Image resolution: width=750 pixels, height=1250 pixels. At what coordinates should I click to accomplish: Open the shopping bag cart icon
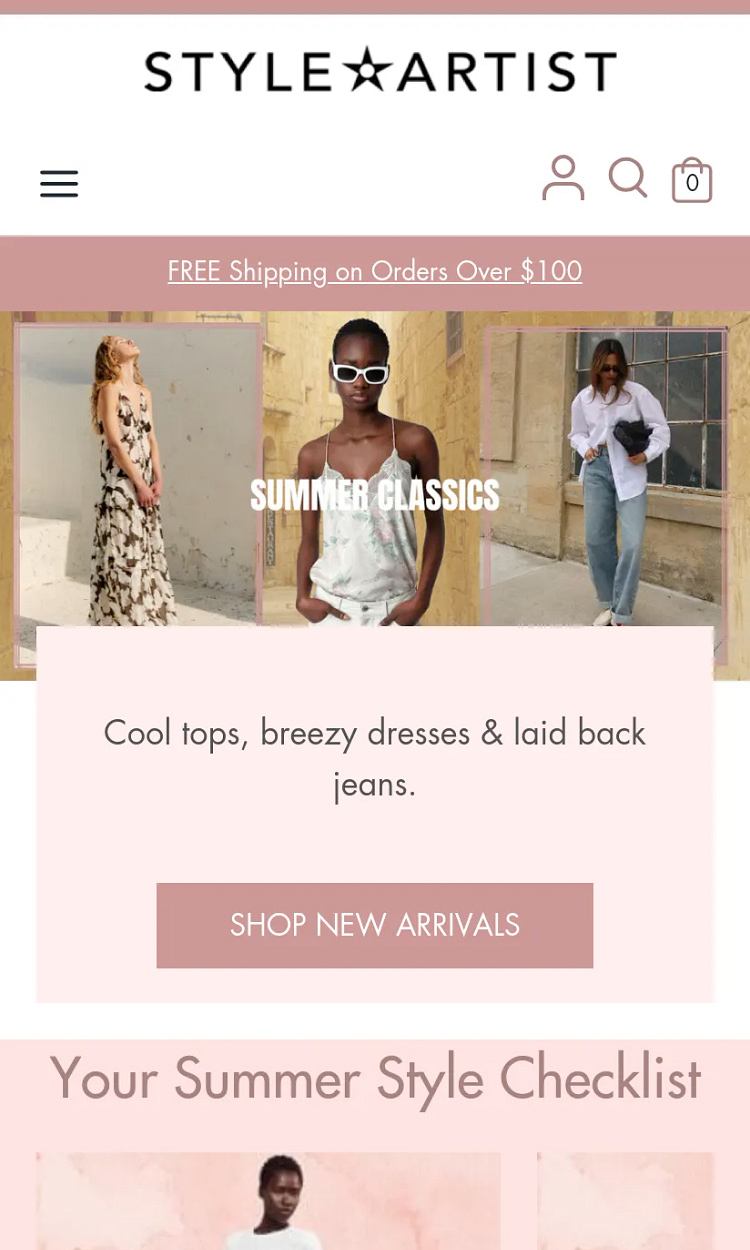692,181
